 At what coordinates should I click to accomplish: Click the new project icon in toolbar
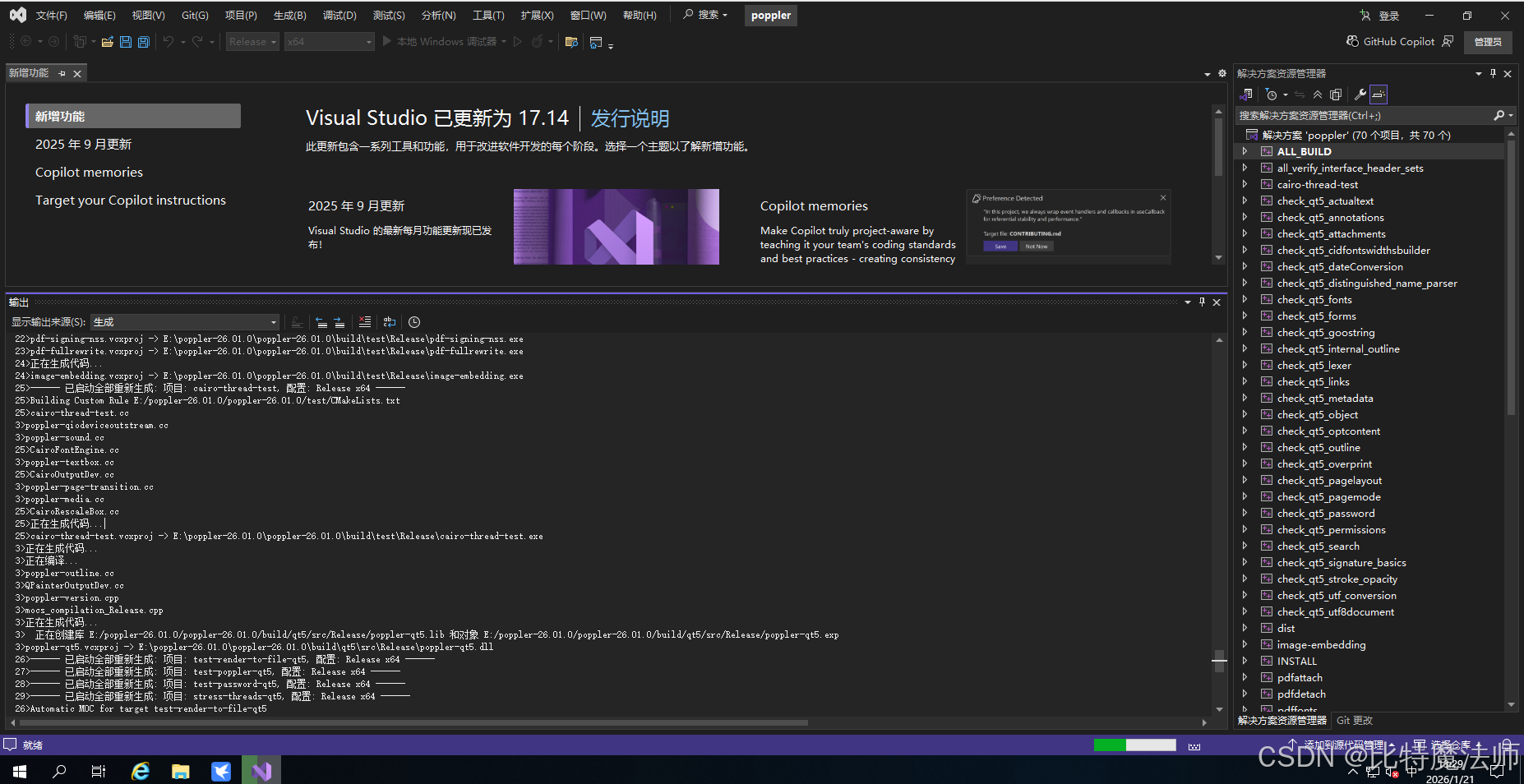(80, 42)
